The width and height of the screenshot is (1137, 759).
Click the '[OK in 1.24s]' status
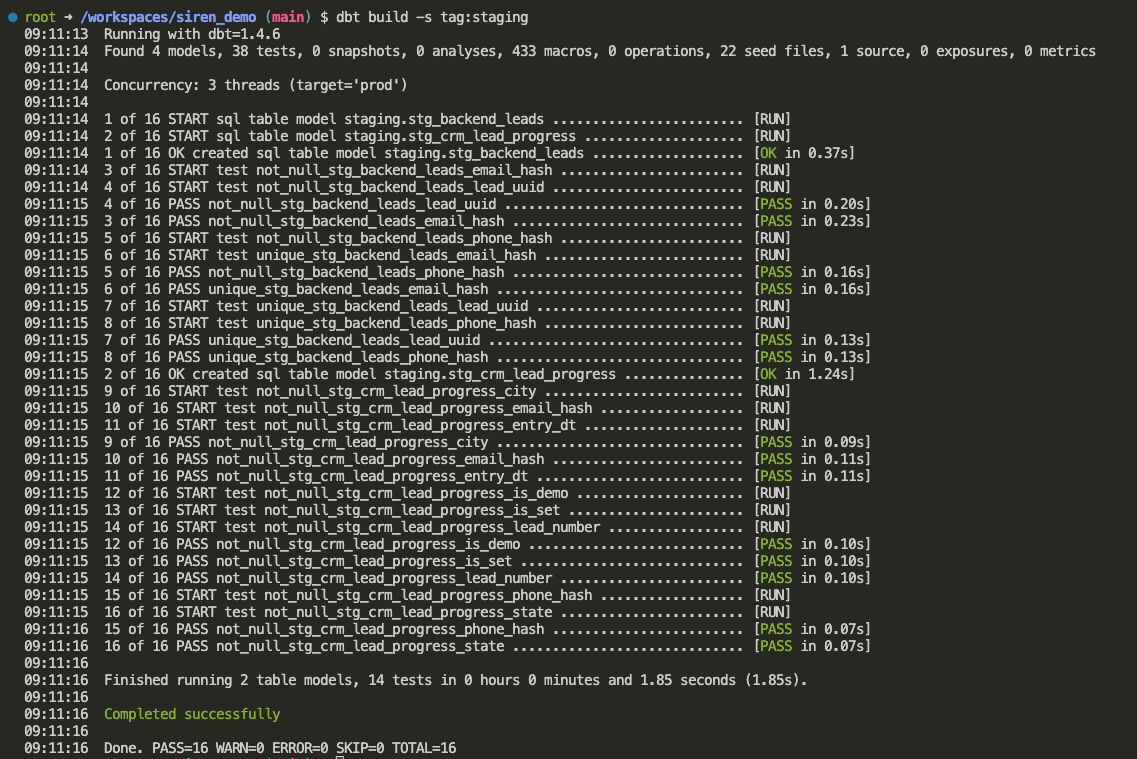click(x=804, y=374)
